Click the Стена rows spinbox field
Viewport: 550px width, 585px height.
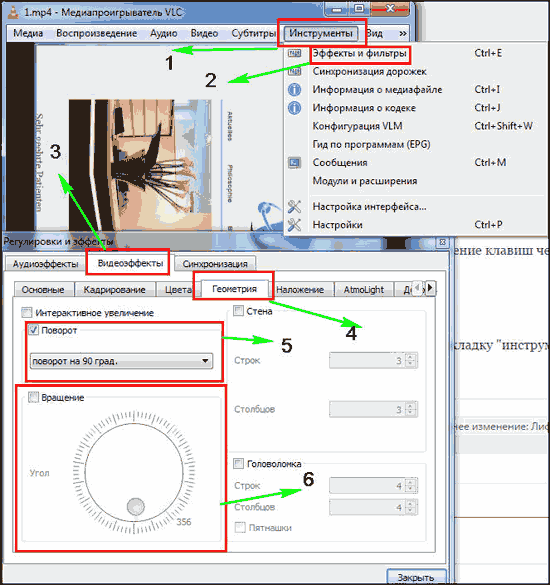coord(373,360)
